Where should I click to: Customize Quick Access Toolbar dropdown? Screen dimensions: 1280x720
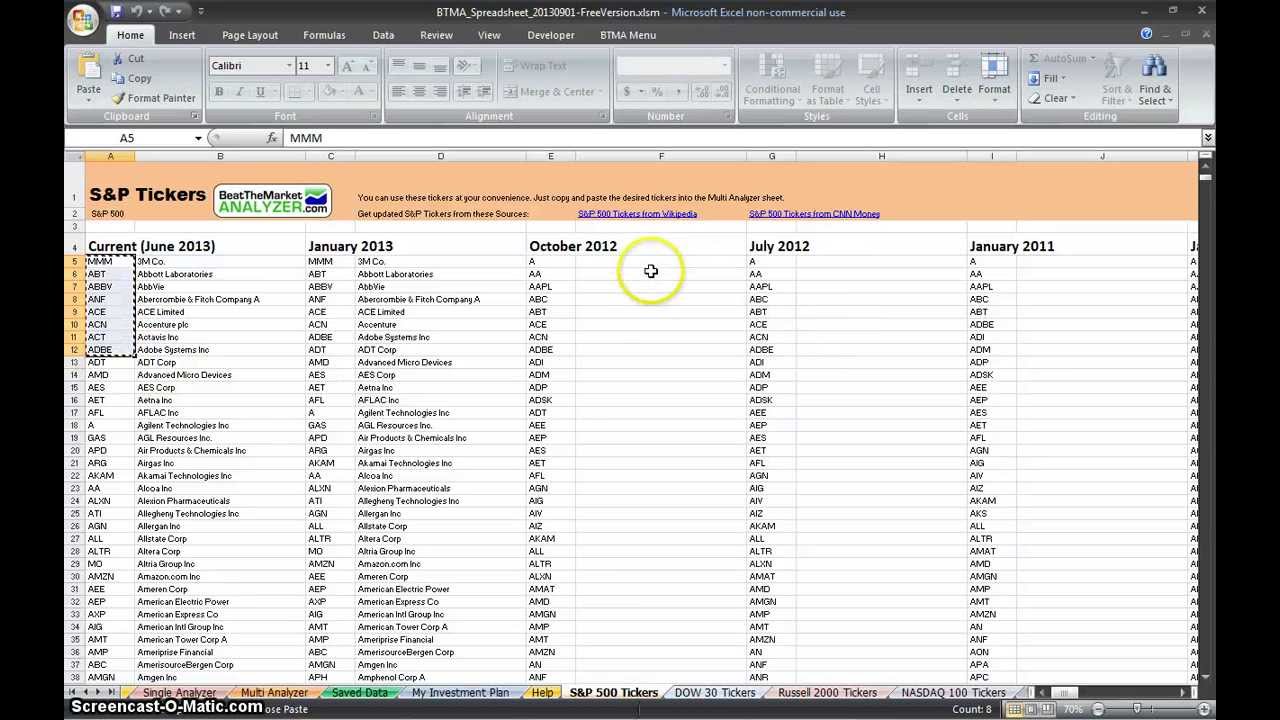[200, 12]
